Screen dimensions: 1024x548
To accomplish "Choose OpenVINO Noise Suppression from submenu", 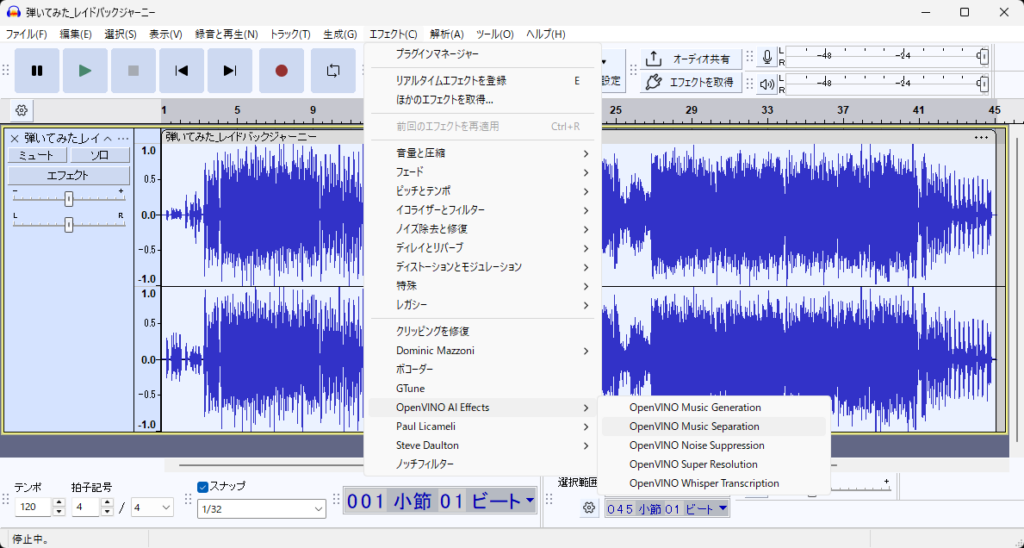I will point(696,445).
